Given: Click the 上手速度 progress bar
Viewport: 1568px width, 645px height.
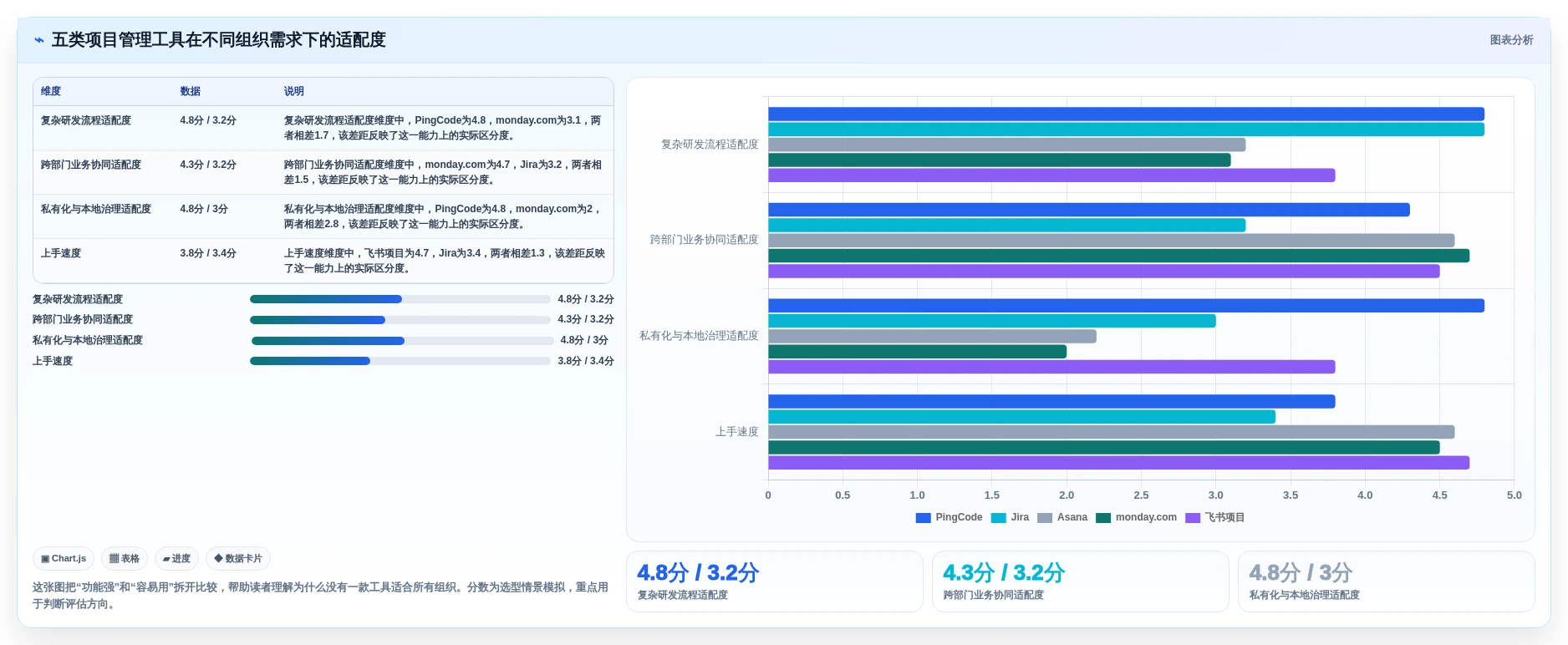Looking at the screenshot, I should point(400,361).
